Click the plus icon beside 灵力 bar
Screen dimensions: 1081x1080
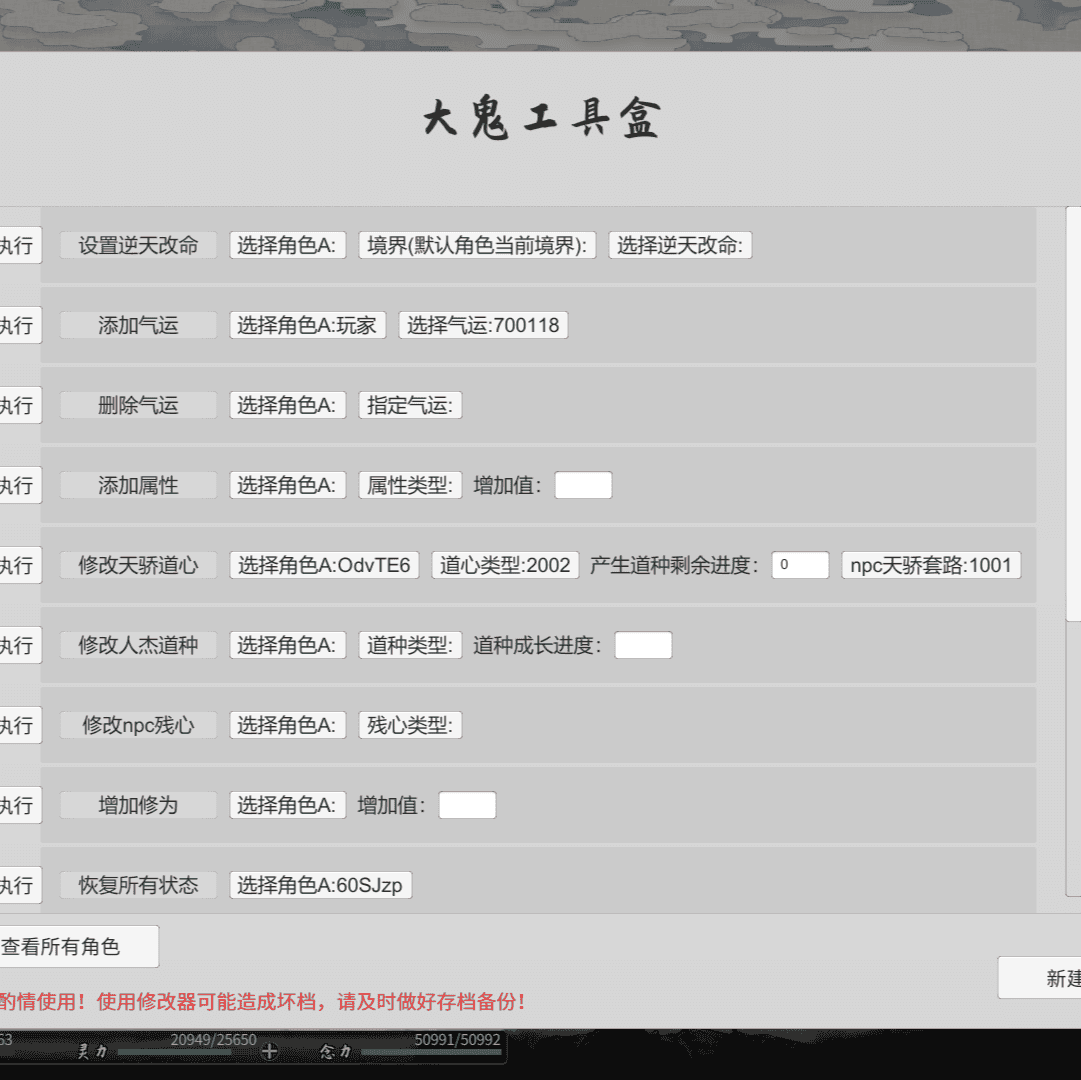(269, 1051)
